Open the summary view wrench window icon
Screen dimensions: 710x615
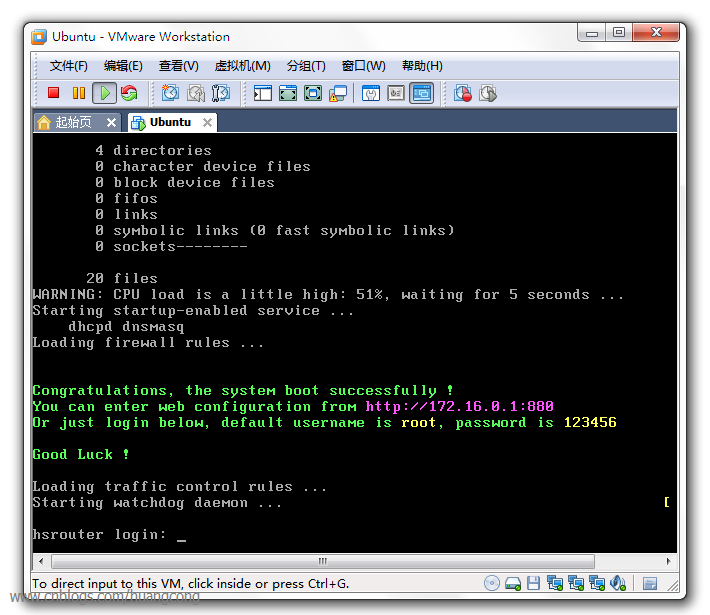(x=371, y=93)
